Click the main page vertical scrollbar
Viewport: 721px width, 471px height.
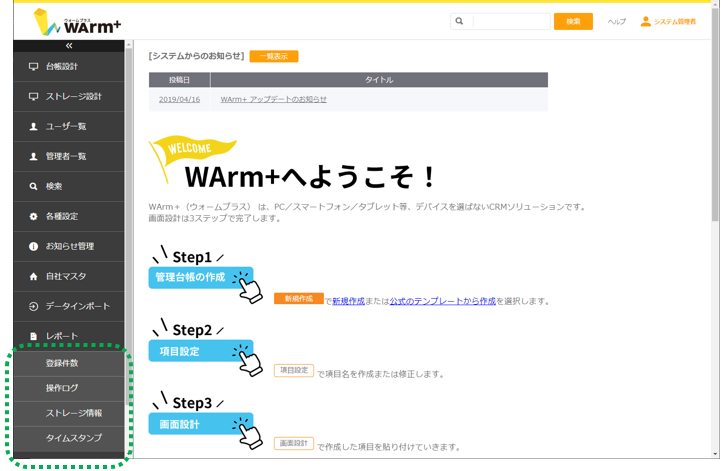(715, 115)
